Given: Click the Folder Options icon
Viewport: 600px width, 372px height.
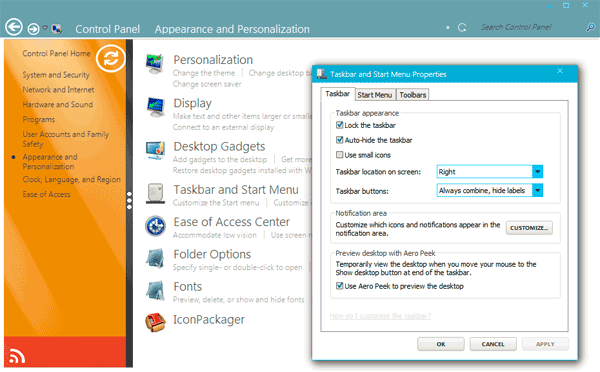Looking at the screenshot, I should (x=155, y=258).
